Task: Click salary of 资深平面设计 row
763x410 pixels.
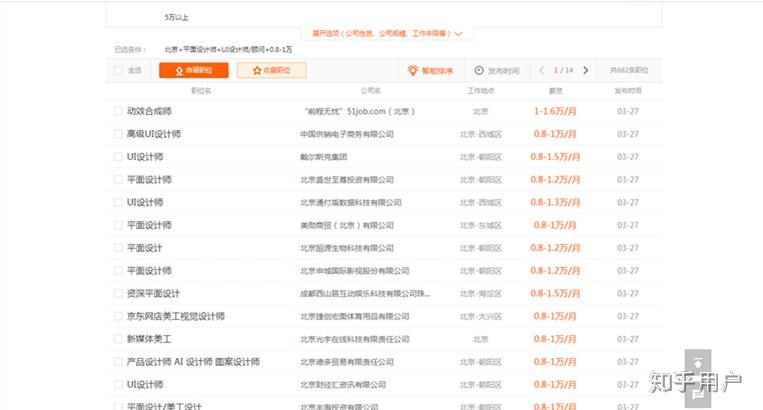Action: tap(555, 294)
